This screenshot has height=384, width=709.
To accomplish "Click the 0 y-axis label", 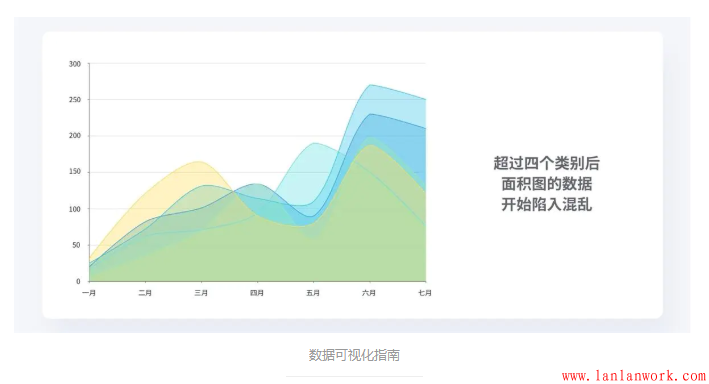I will click(x=78, y=281).
